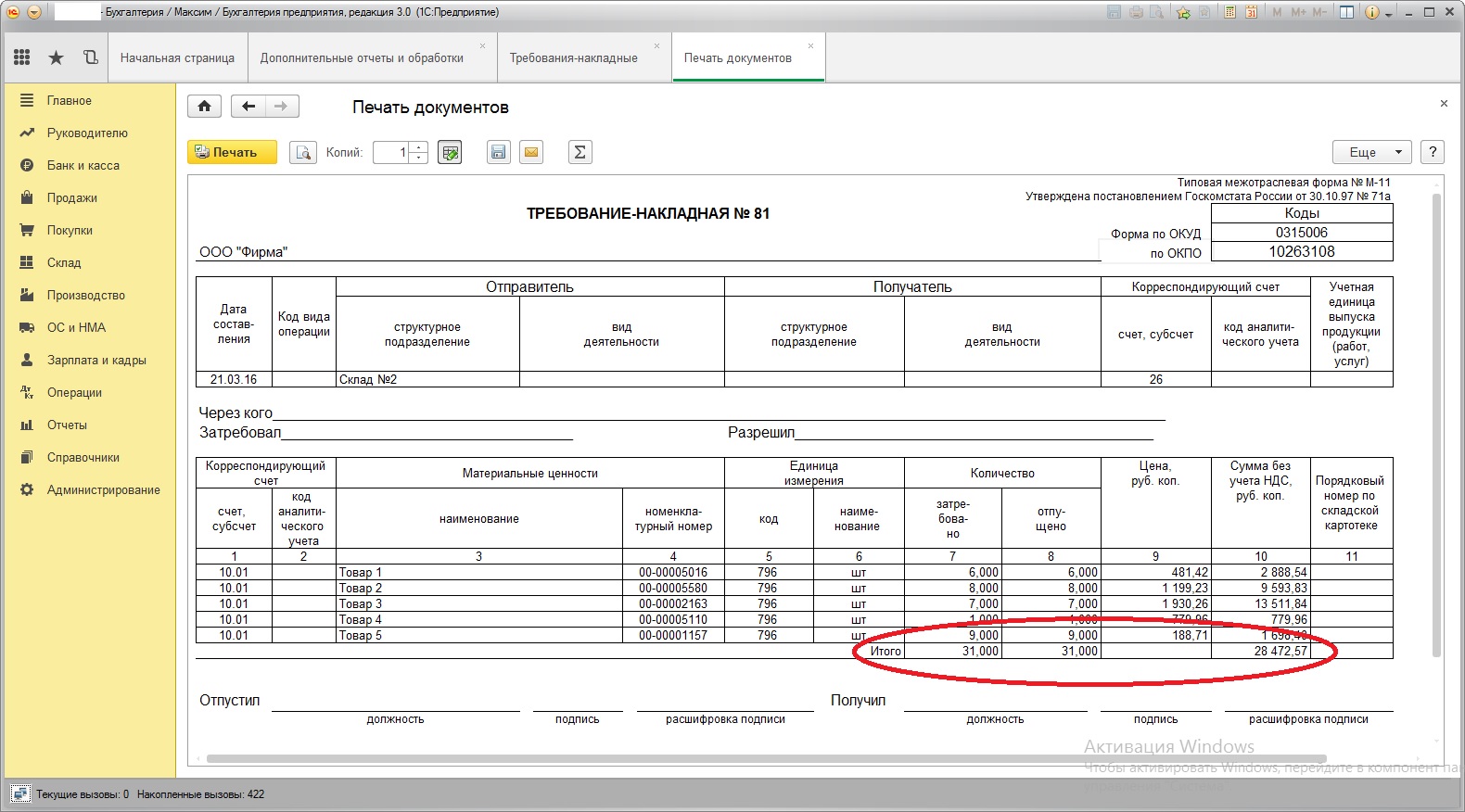Image resolution: width=1465 pixels, height=812 pixels.
Task: Open Банк и касса section
Action: pyautogui.click(x=89, y=165)
